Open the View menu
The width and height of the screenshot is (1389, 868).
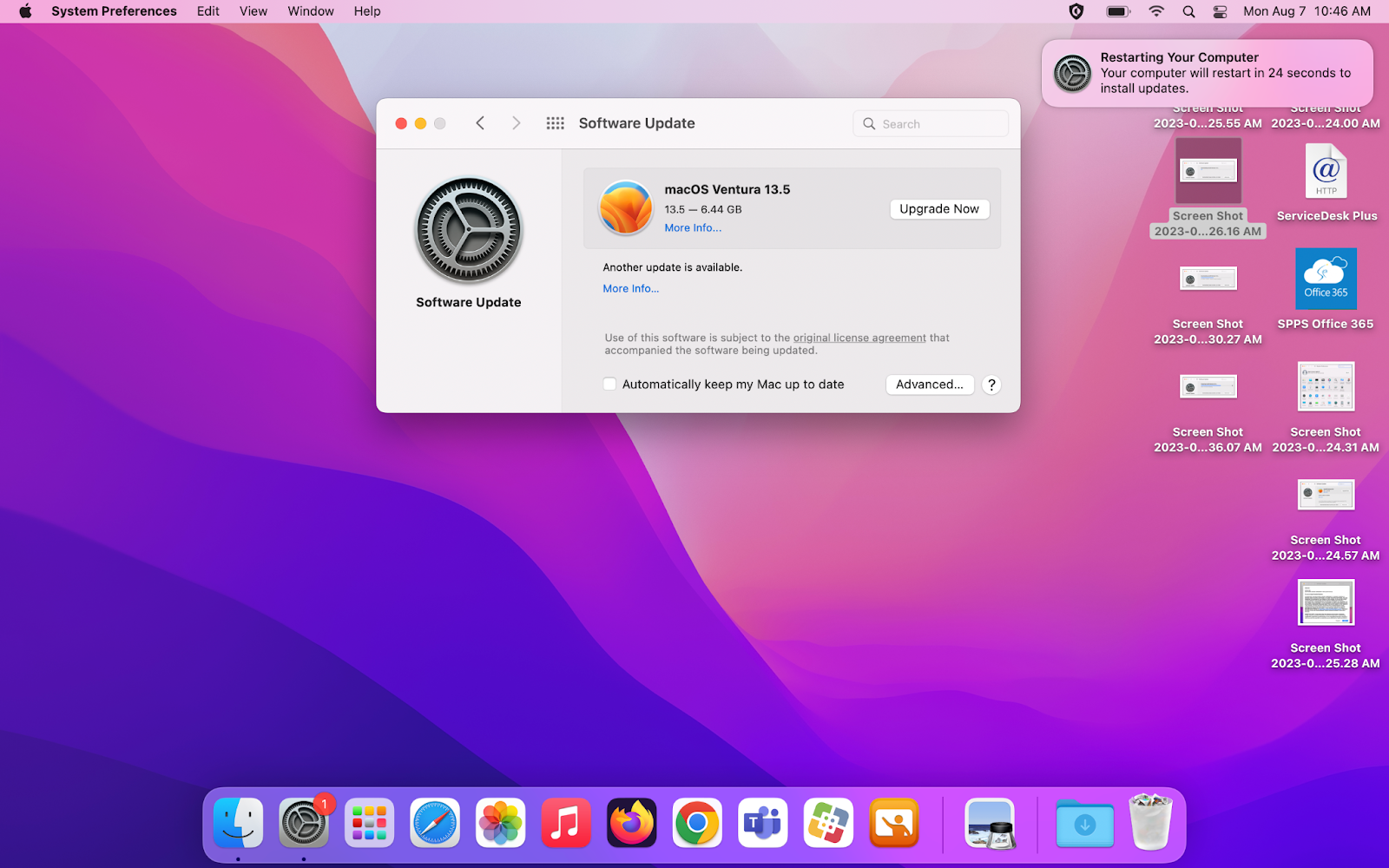(x=253, y=11)
